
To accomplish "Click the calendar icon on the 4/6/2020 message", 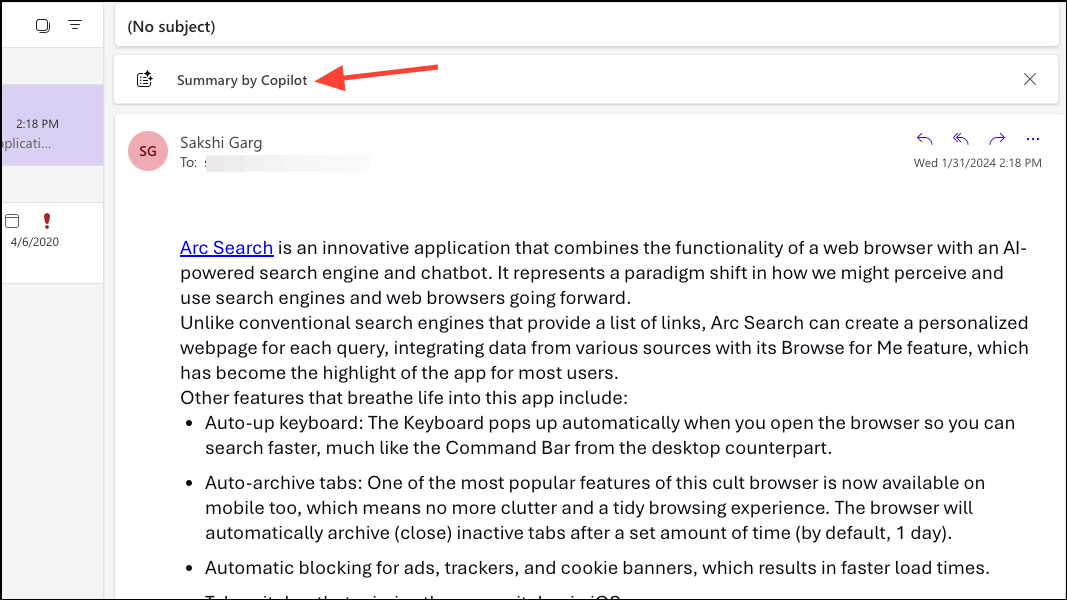I will (x=12, y=220).
